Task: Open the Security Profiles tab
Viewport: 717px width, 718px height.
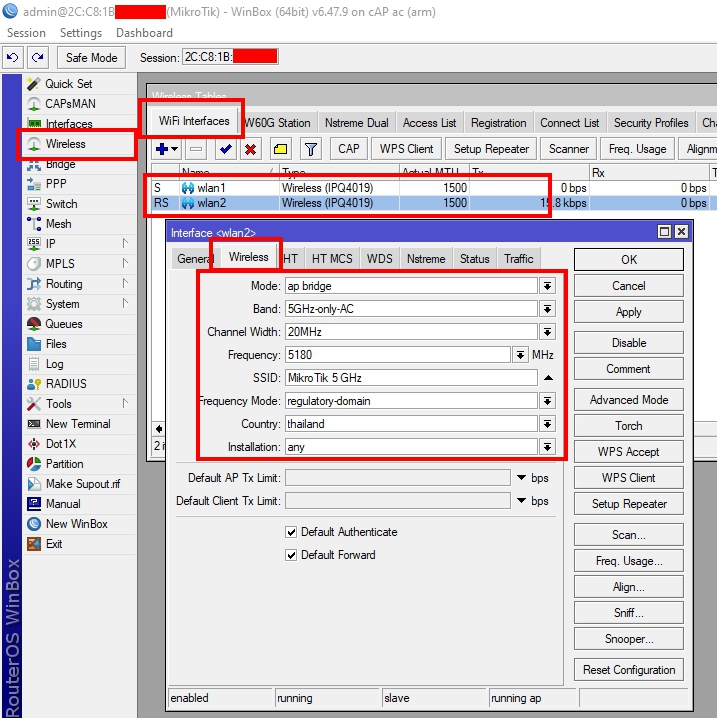Action: 651,123
